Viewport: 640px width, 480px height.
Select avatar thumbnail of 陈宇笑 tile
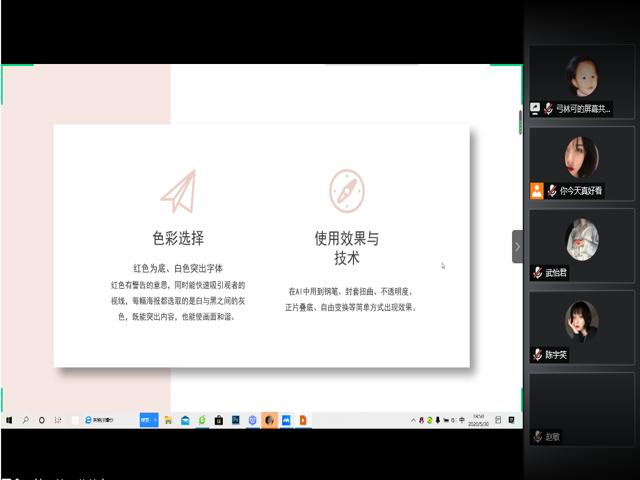click(582, 322)
